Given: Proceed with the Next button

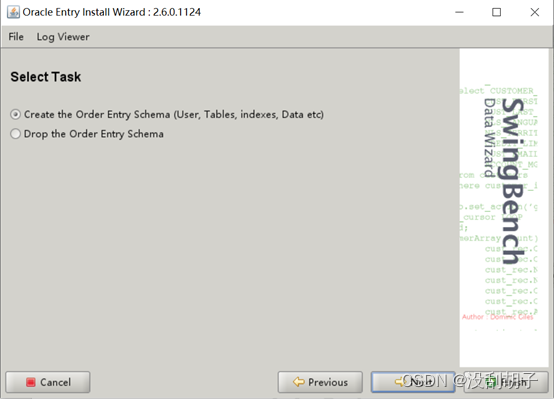Looking at the screenshot, I should [x=413, y=382].
